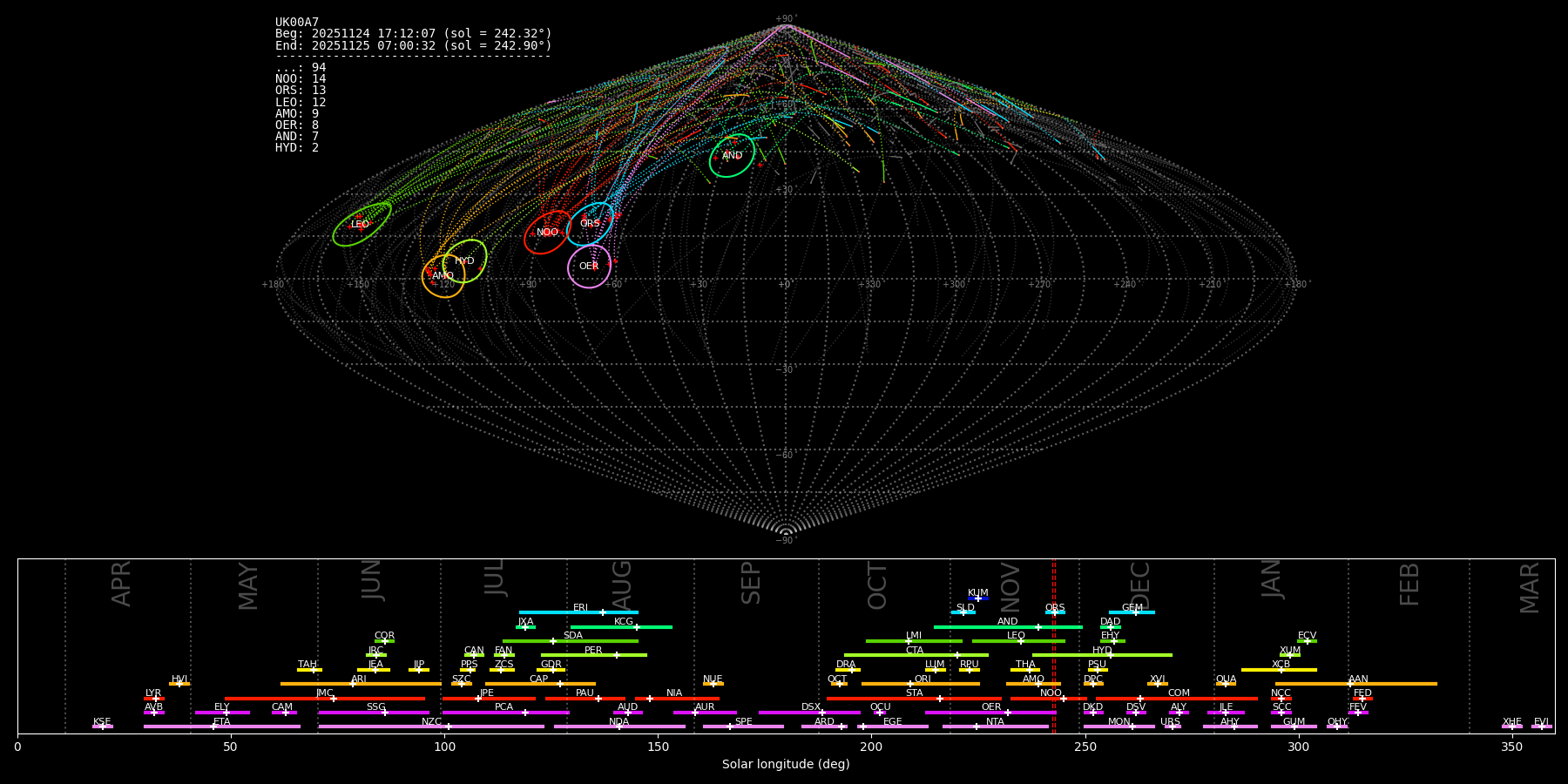Select the CTA shower bar in the timeline

(x=916, y=655)
